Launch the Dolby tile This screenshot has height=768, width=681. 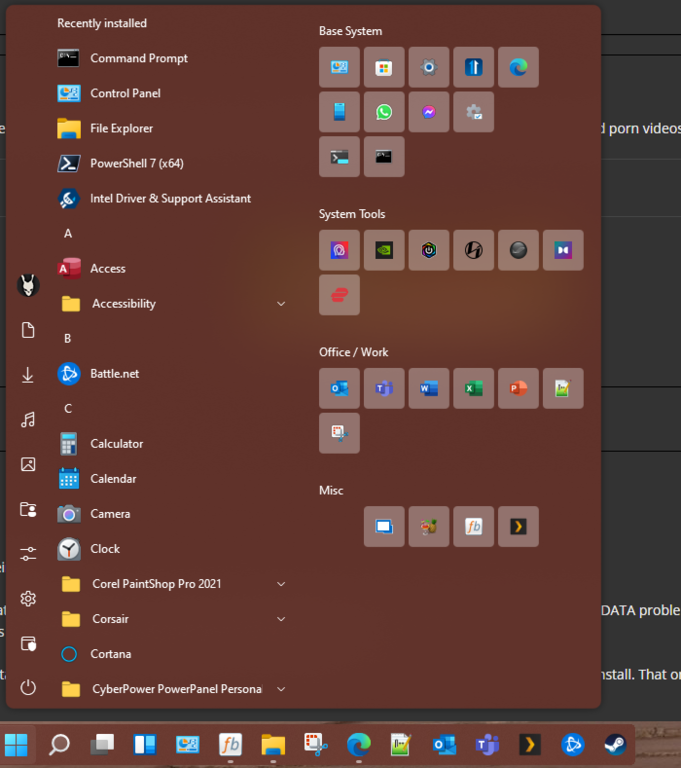click(563, 250)
